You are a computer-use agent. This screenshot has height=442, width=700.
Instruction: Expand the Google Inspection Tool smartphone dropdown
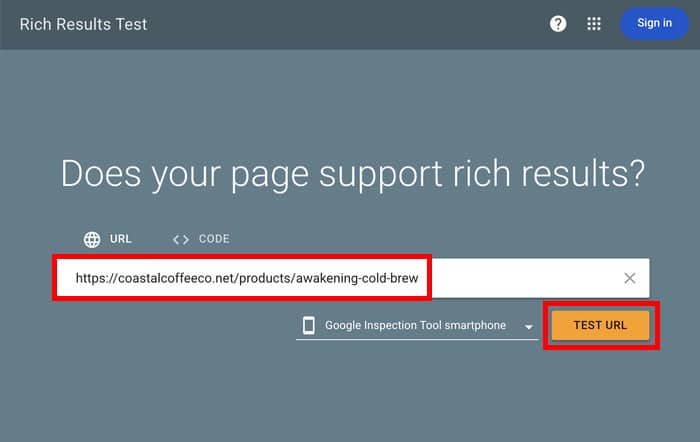(417, 325)
